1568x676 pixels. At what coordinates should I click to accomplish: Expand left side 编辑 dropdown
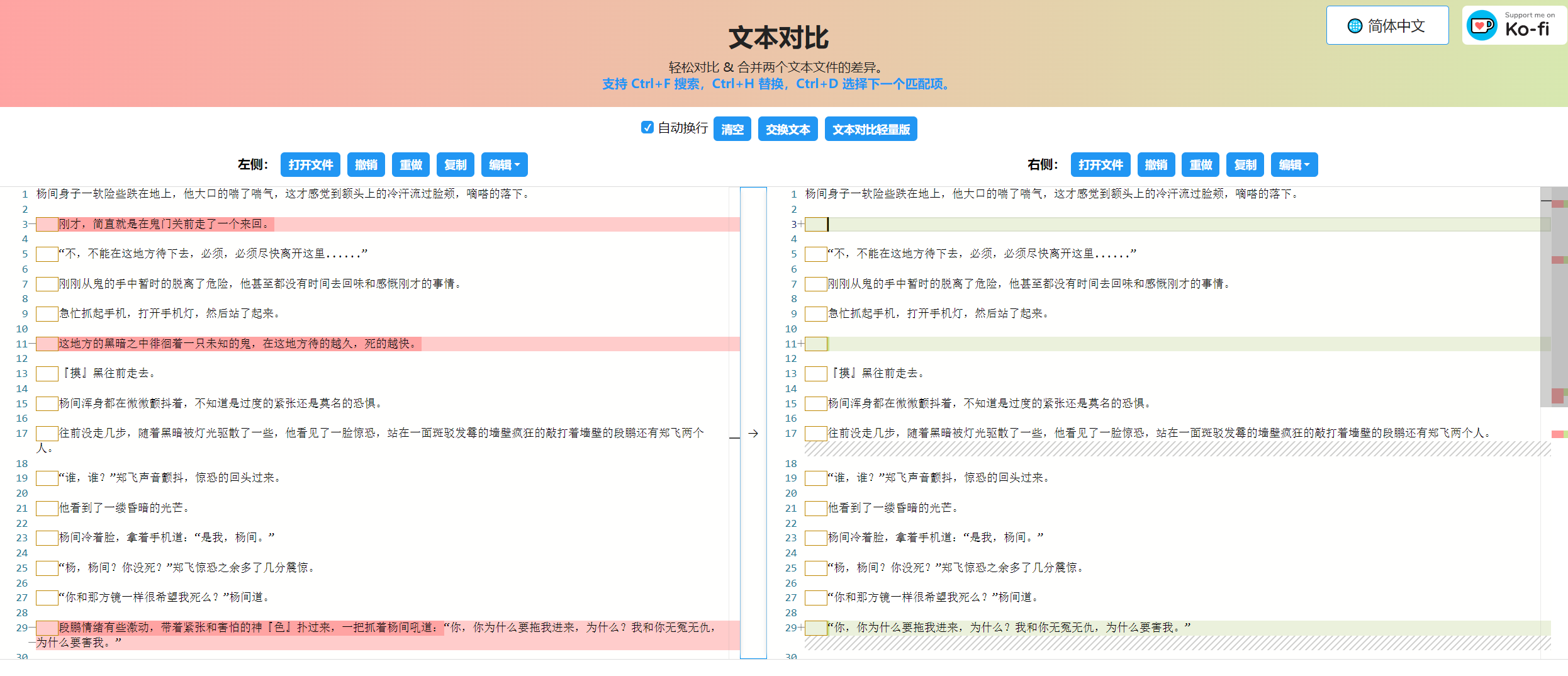pyautogui.click(x=505, y=165)
